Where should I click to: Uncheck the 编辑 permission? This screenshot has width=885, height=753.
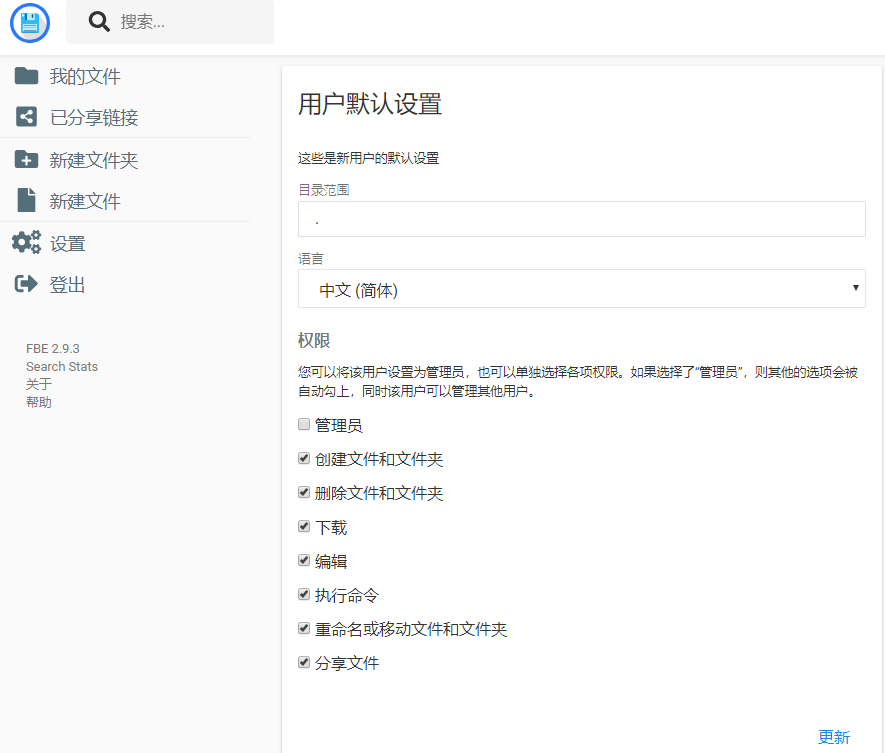pyautogui.click(x=303, y=560)
